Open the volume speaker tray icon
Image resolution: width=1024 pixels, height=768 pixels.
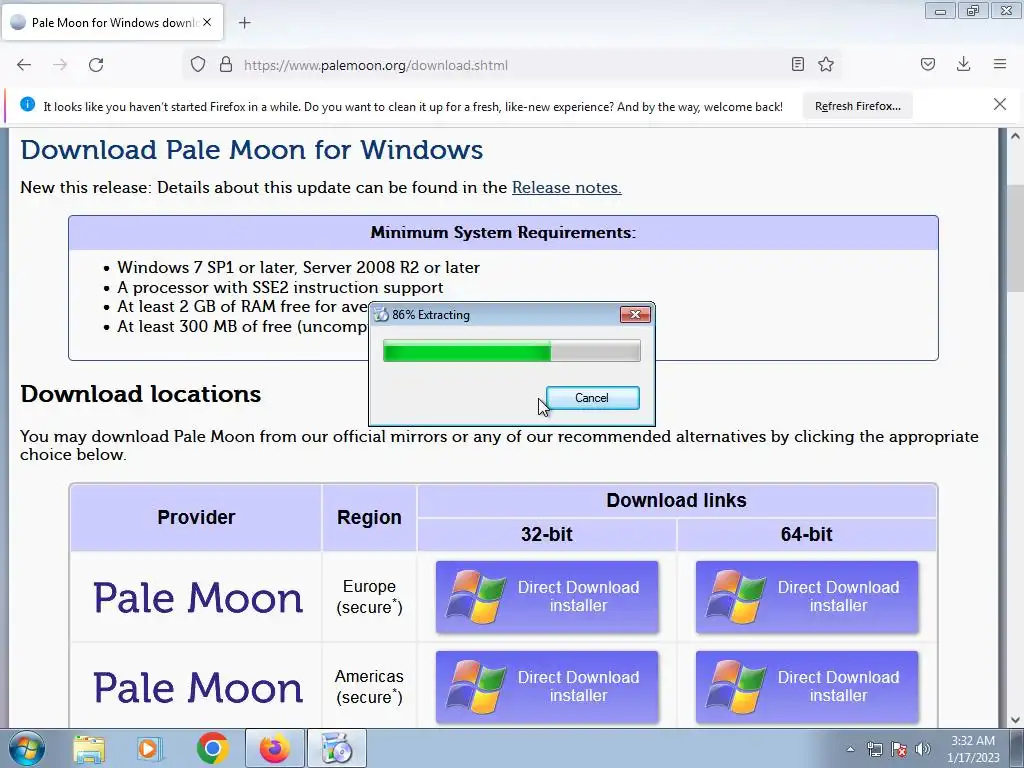pos(923,749)
